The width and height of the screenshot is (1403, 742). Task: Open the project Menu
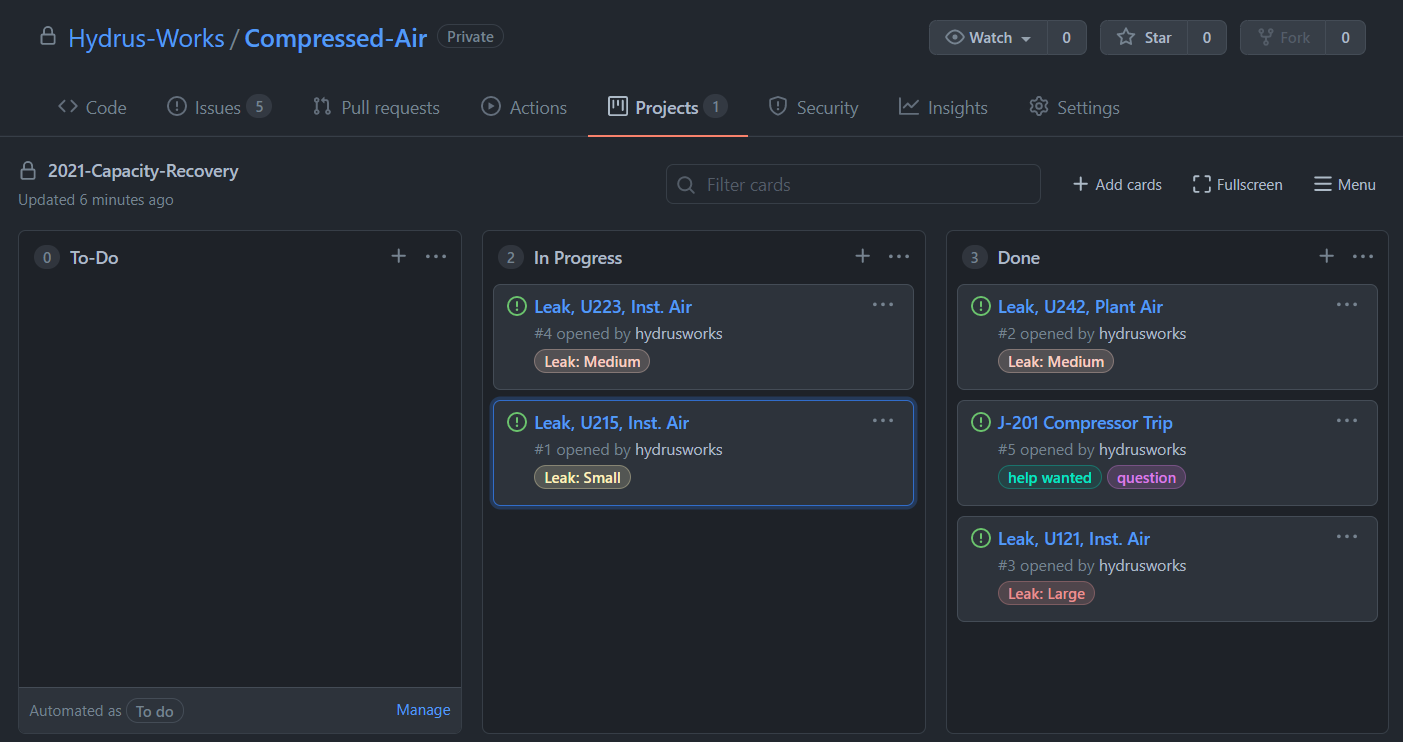click(1345, 185)
